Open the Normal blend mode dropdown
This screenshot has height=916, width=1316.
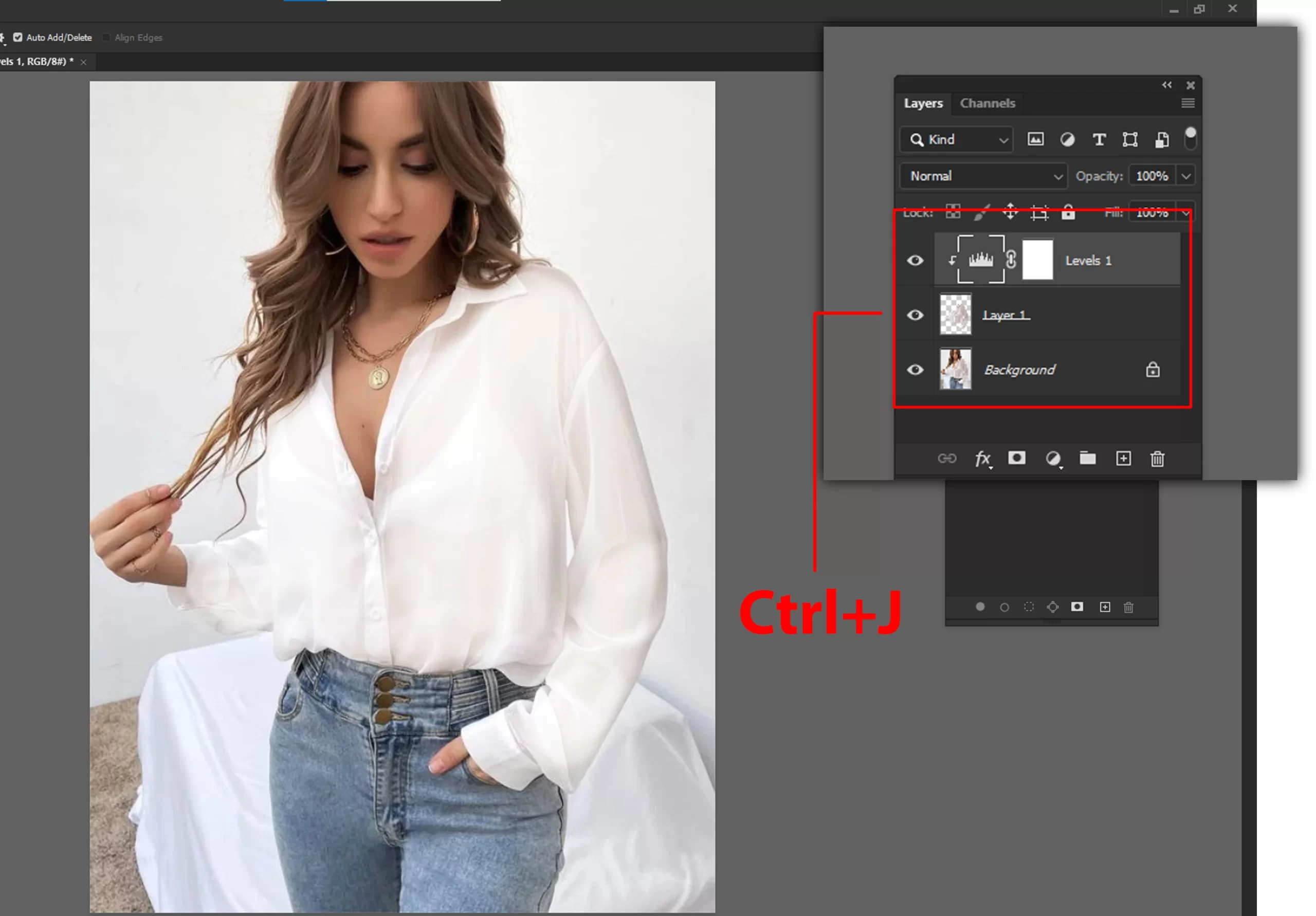pyautogui.click(x=983, y=176)
